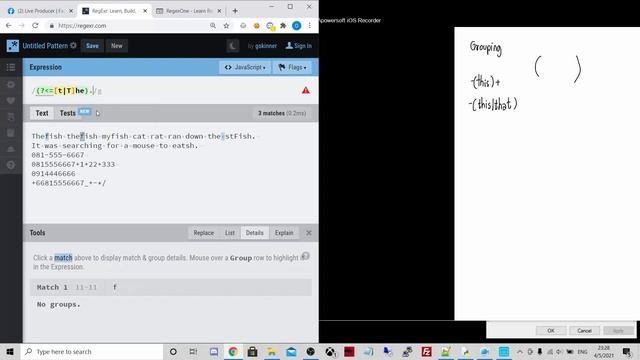Switch to the Text tab
The image size is (640, 360).
42,113
